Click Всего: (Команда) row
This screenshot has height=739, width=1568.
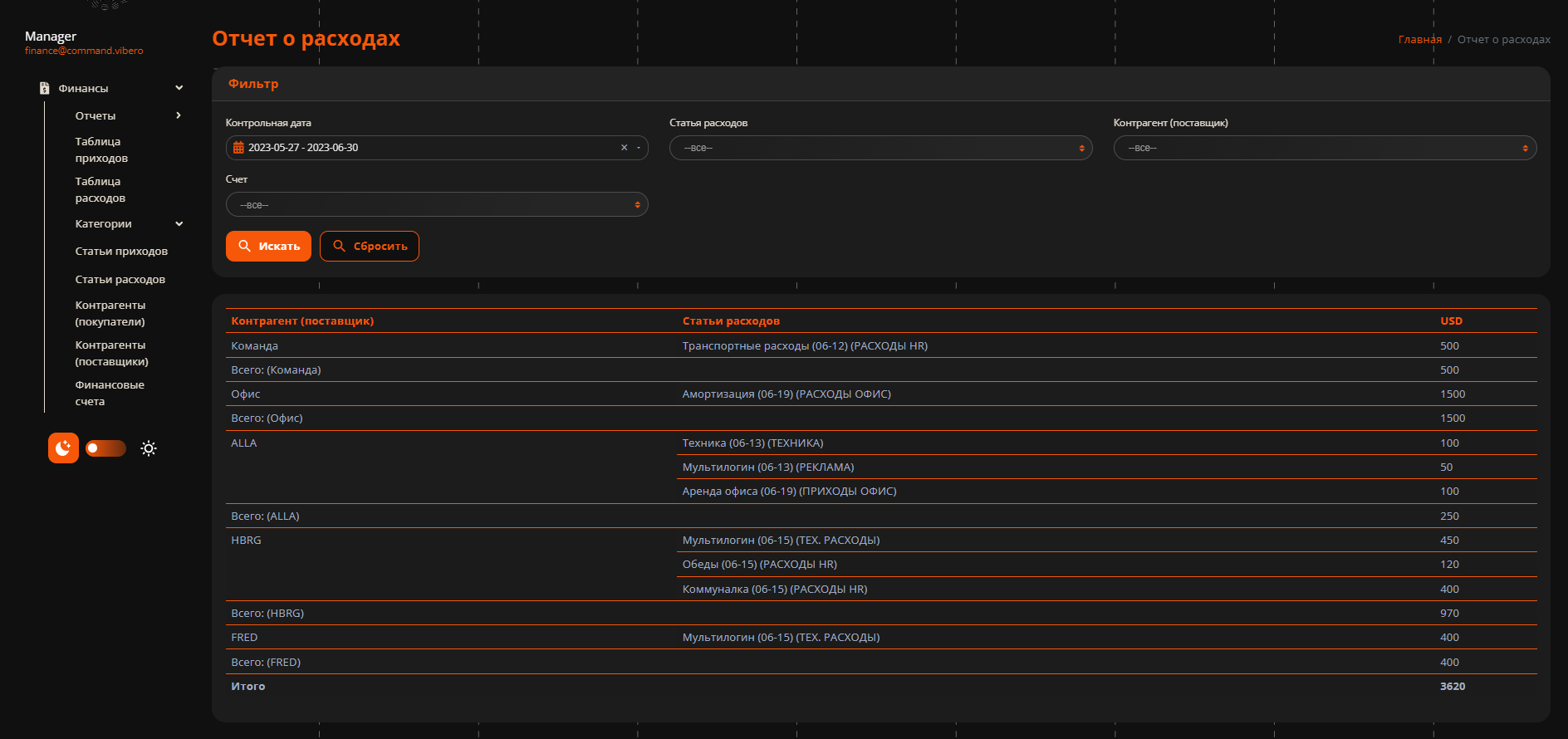[x=881, y=369]
